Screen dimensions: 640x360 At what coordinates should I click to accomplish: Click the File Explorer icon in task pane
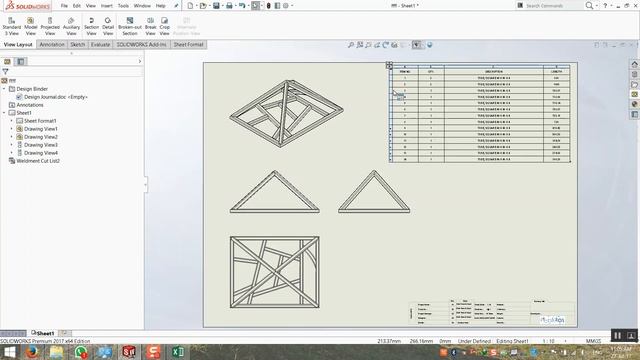click(x=634, y=84)
